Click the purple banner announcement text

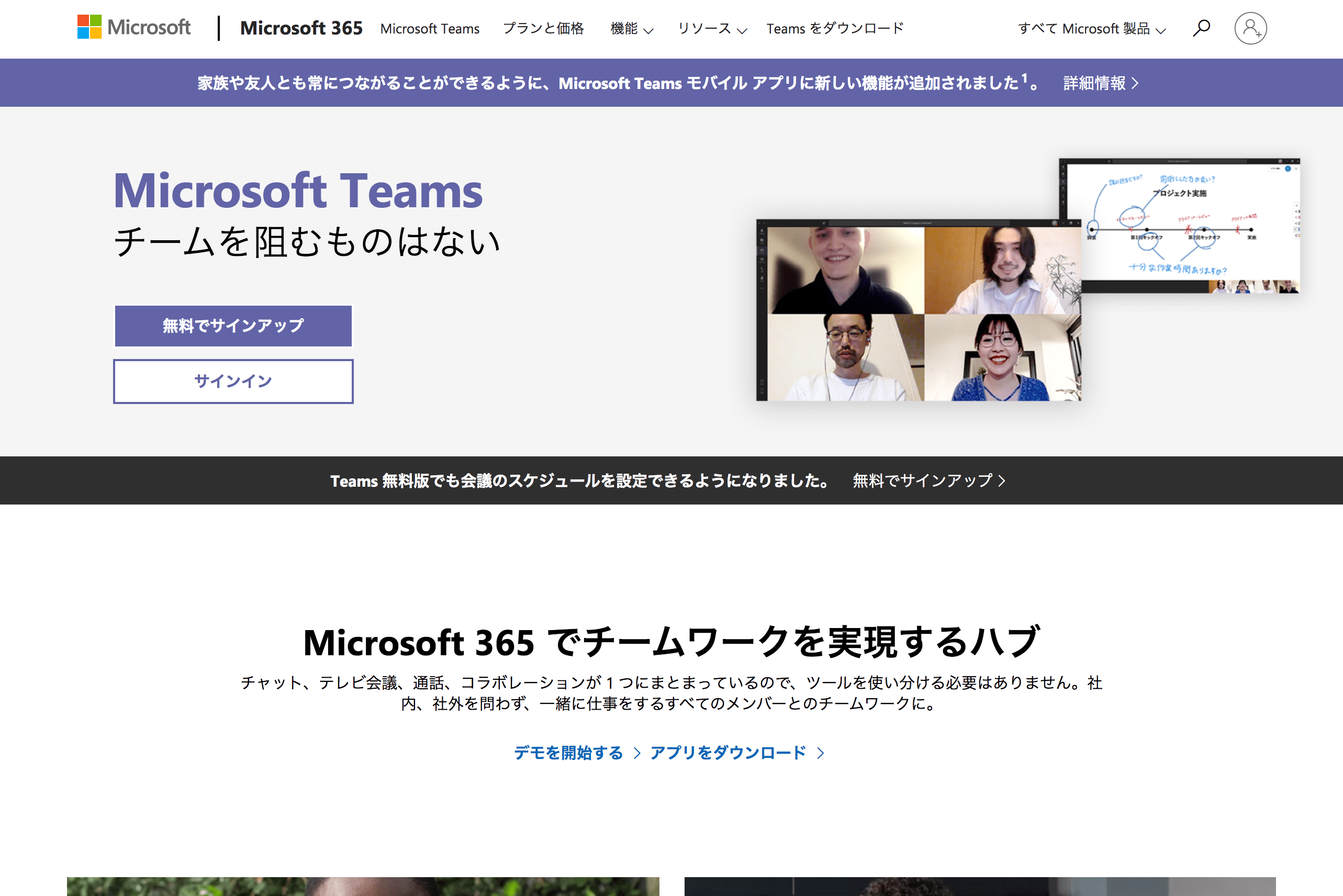(x=618, y=83)
